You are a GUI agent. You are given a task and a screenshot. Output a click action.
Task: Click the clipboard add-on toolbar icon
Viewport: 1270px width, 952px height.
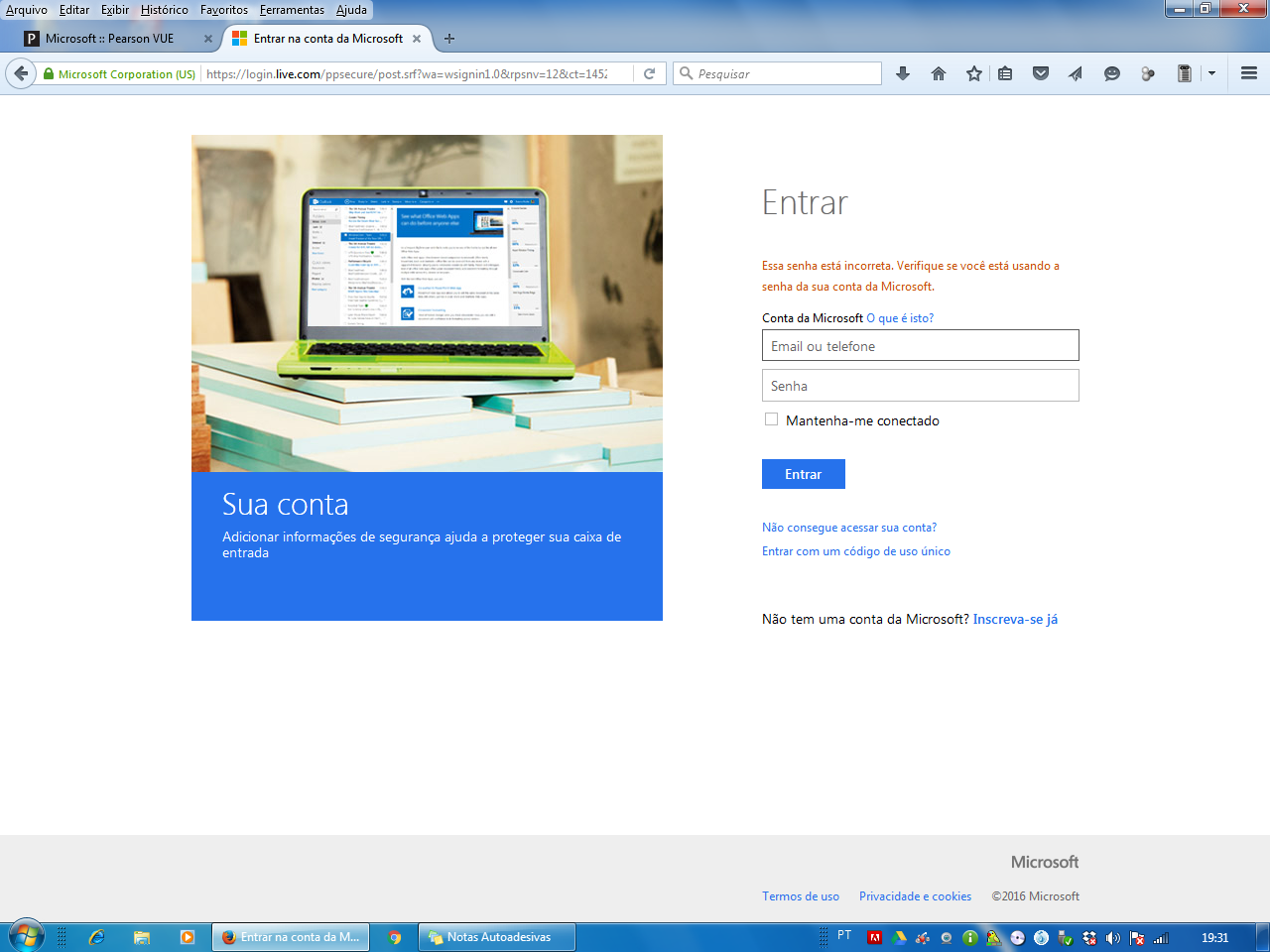pyautogui.click(x=1184, y=73)
